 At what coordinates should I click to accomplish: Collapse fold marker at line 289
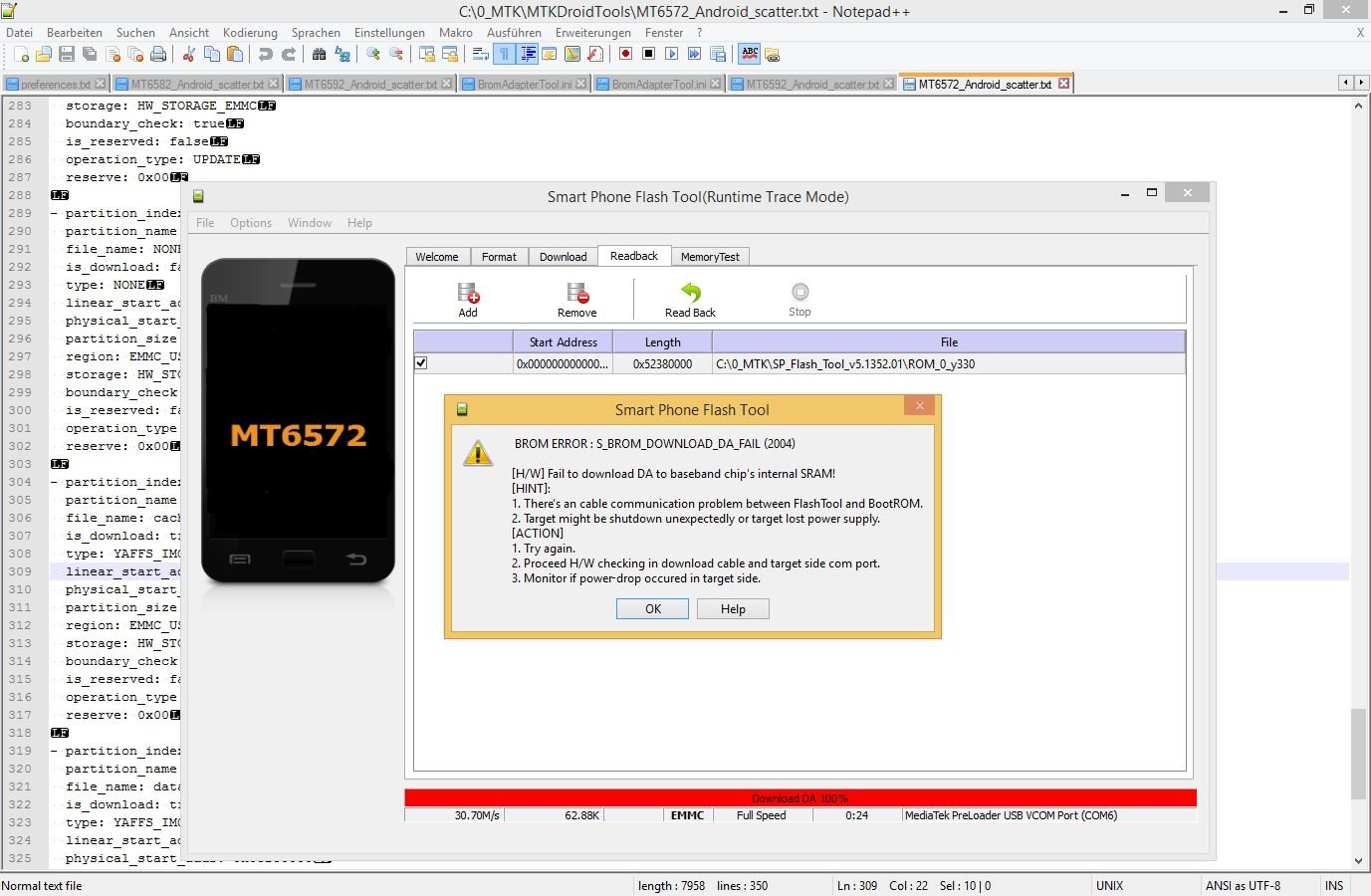coord(54,213)
